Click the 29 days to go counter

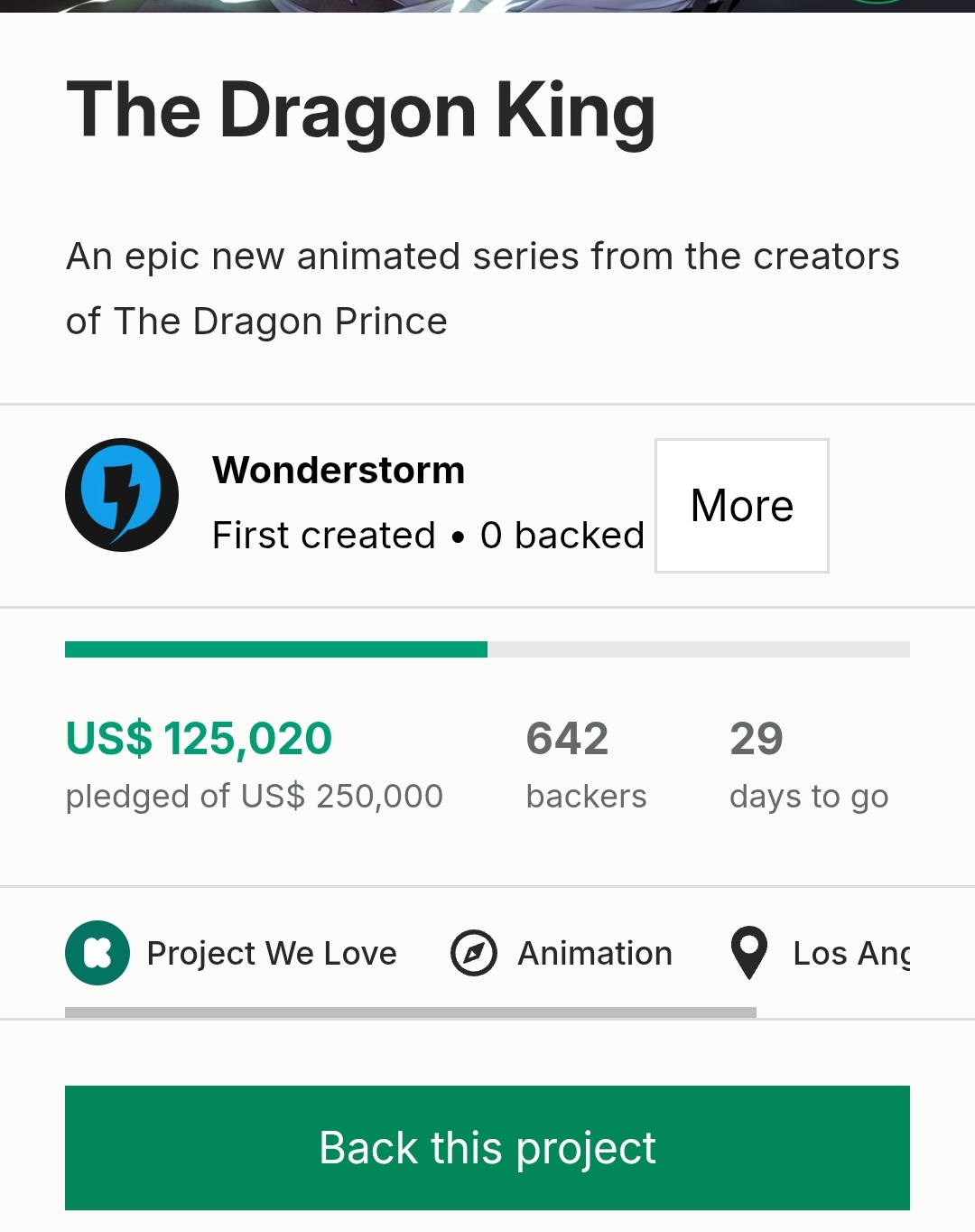click(x=757, y=739)
